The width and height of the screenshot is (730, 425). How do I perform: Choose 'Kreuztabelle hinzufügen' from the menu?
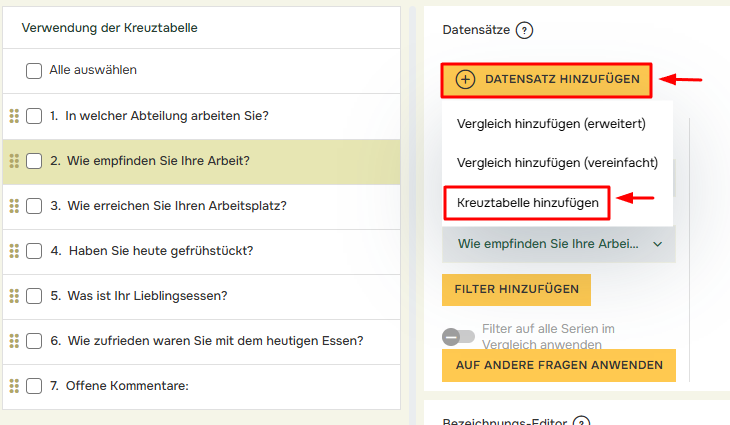click(x=527, y=203)
